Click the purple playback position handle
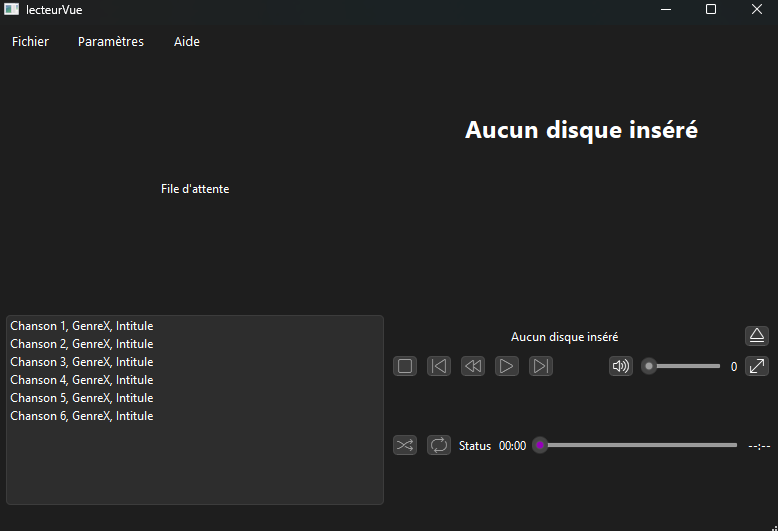The image size is (778, 531). click(540, 445)
